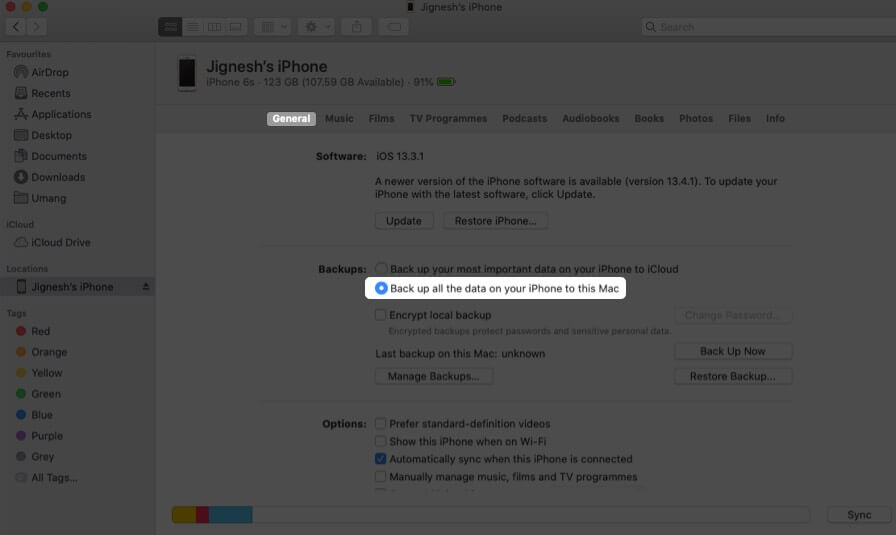
Task: Go forward with the forward arrow
Action: point(36,27)
